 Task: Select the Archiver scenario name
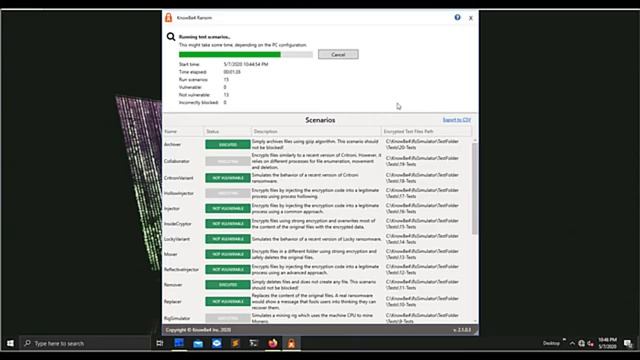tap(172, 144)
